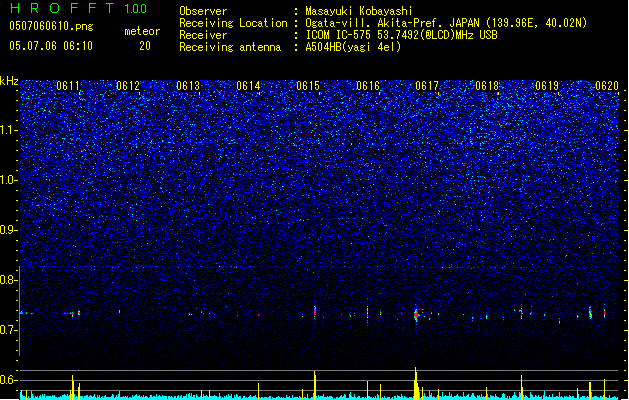
Task: Click the 0614 time marker
Action: (x=248, y=86)
